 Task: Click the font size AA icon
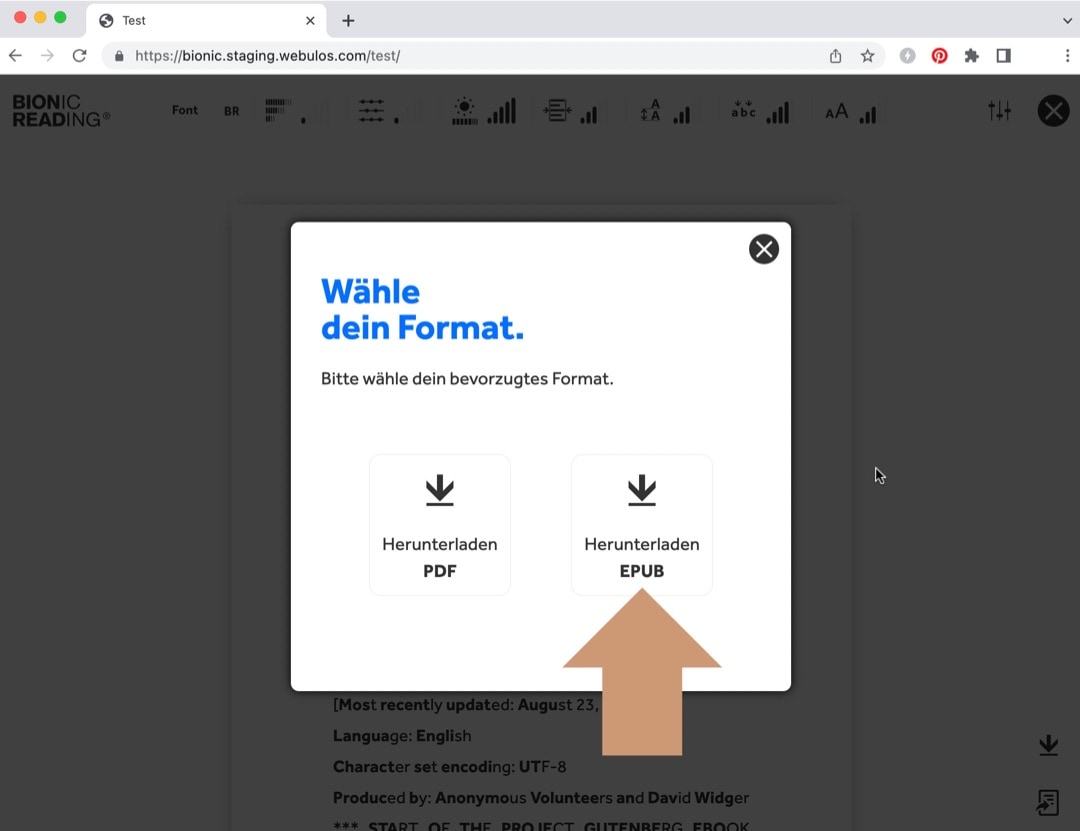click(836, 112)
